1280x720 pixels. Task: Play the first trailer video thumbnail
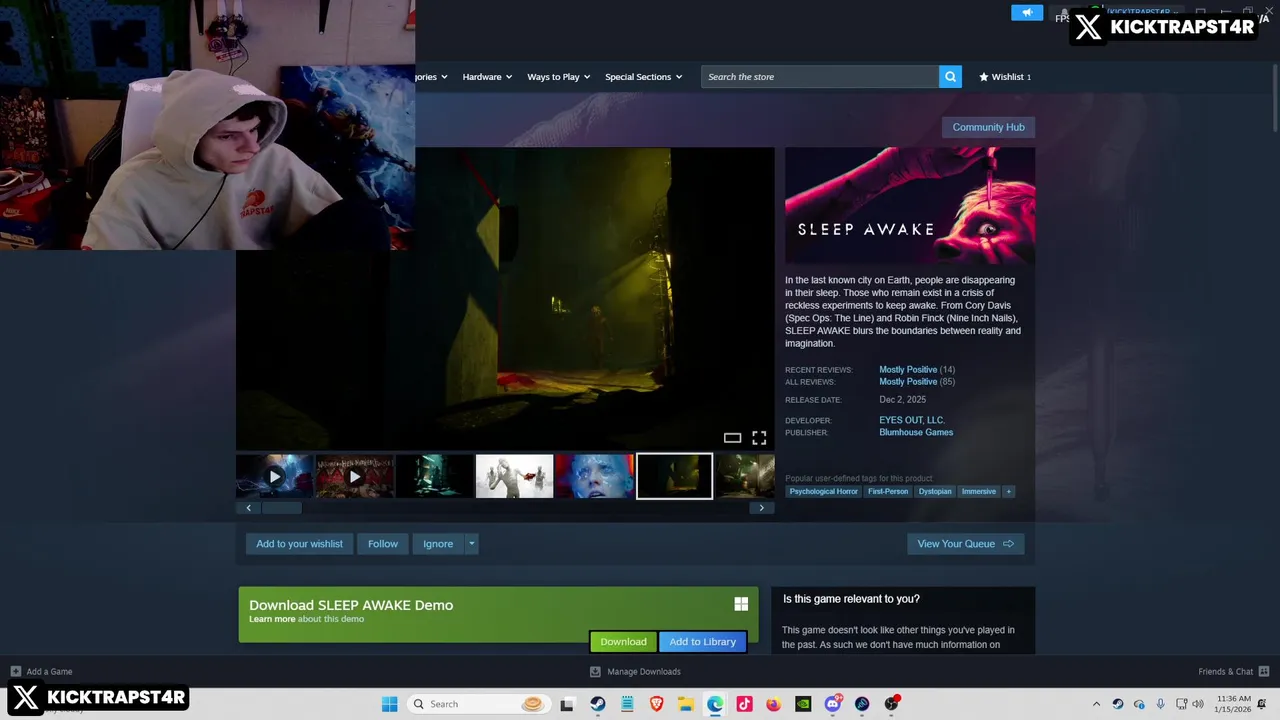tap(275, 476)
